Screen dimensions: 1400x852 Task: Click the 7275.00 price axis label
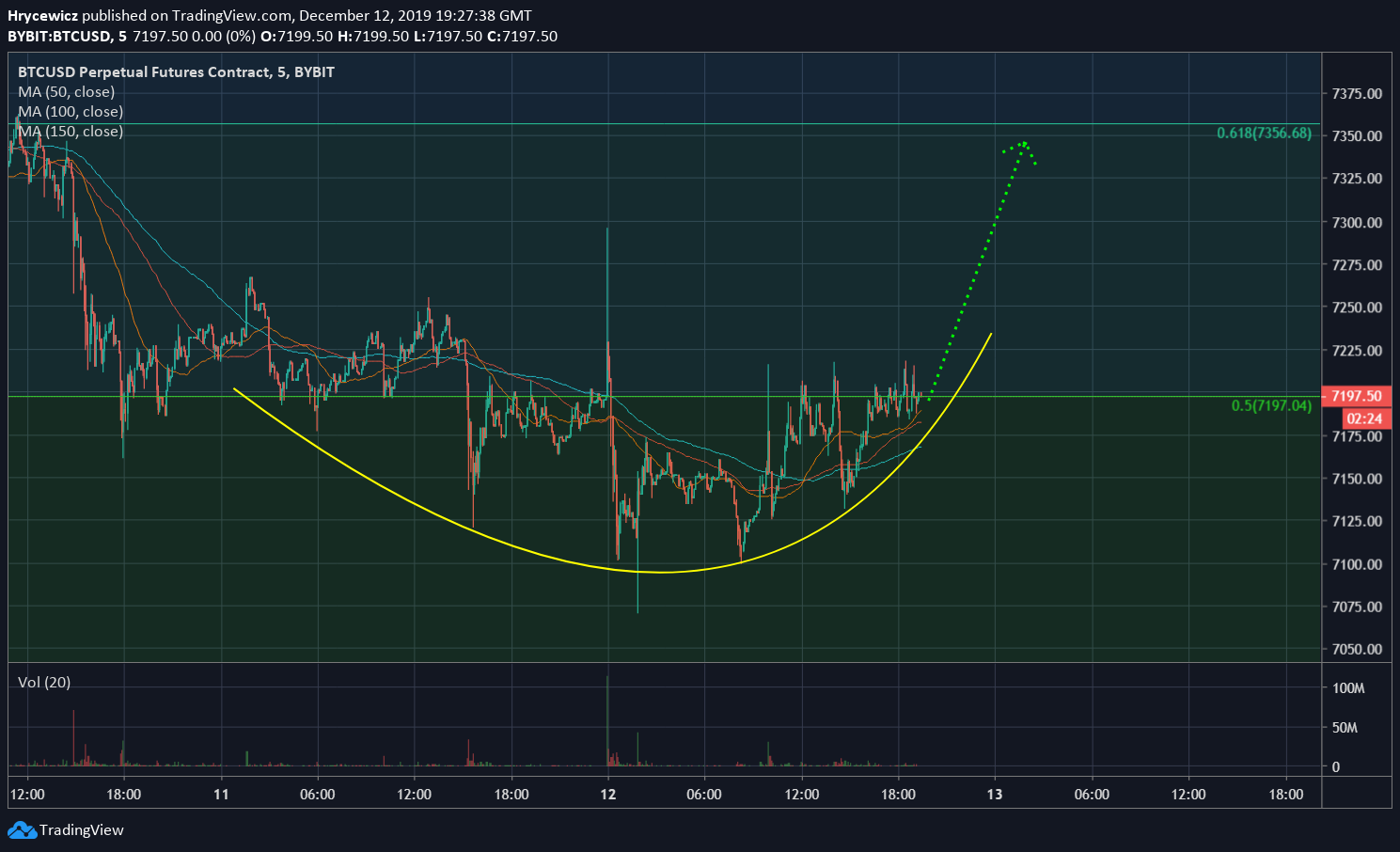click(1357, 265)
